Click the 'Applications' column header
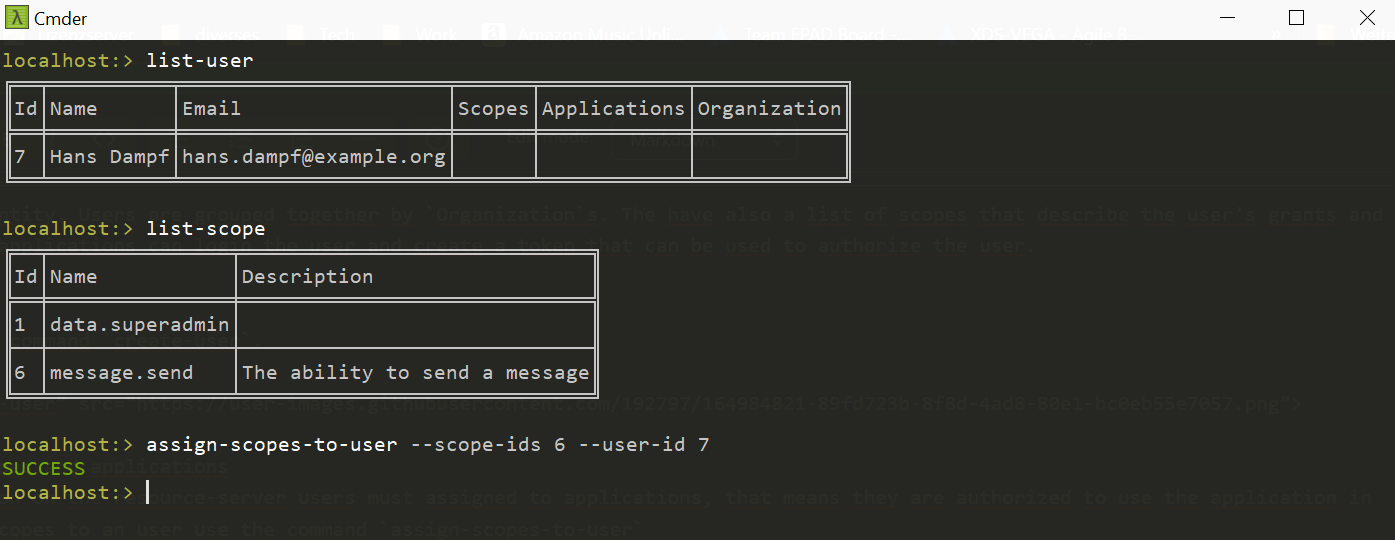The width and height of the screenshot is (1395, 540). [x=613, y=109]
